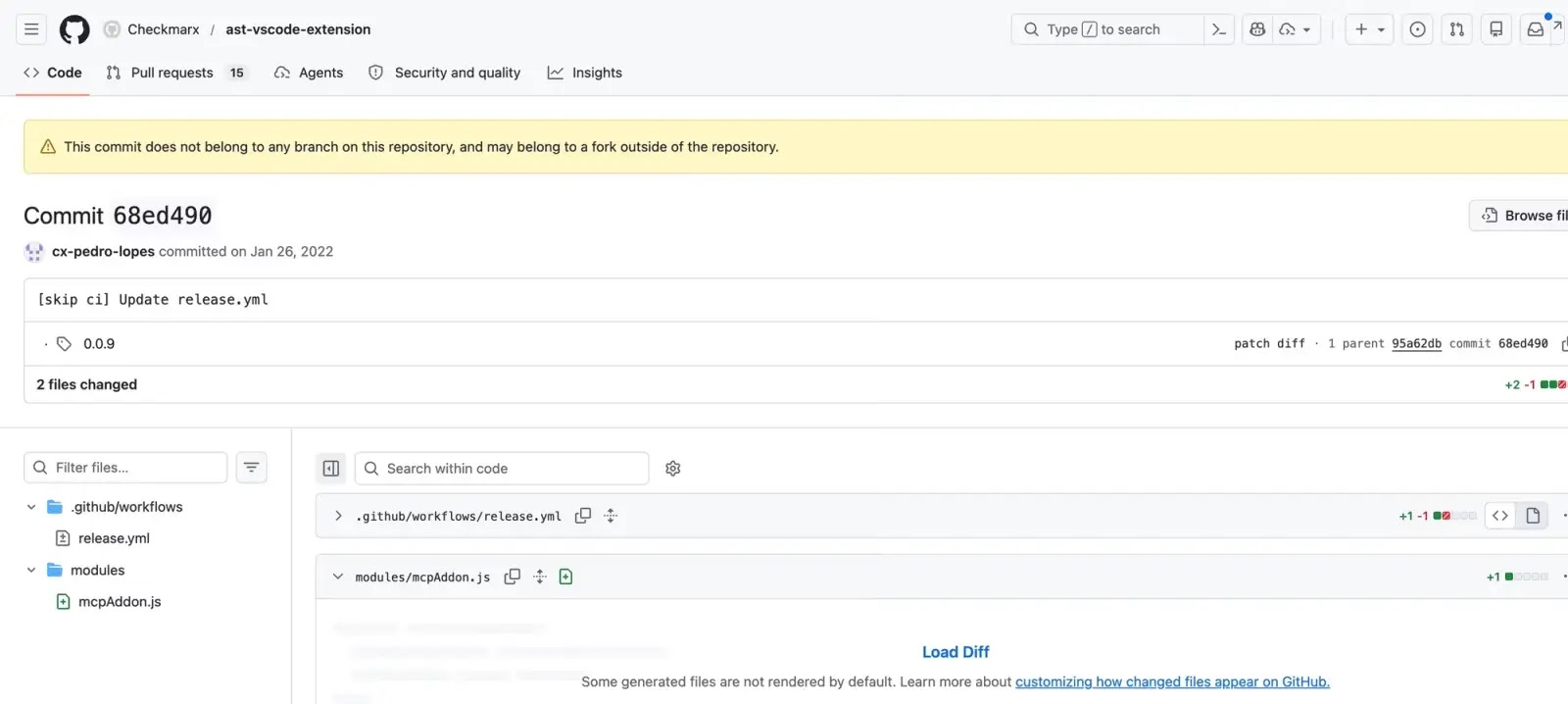Open the create new plus dropdown
Screen dimensions: 1568x704
point(1369,29)
